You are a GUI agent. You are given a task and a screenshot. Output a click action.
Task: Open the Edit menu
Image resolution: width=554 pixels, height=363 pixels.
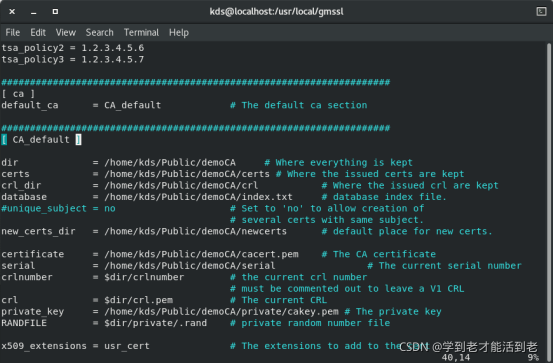pyautogui.click(x=38, y=33)
